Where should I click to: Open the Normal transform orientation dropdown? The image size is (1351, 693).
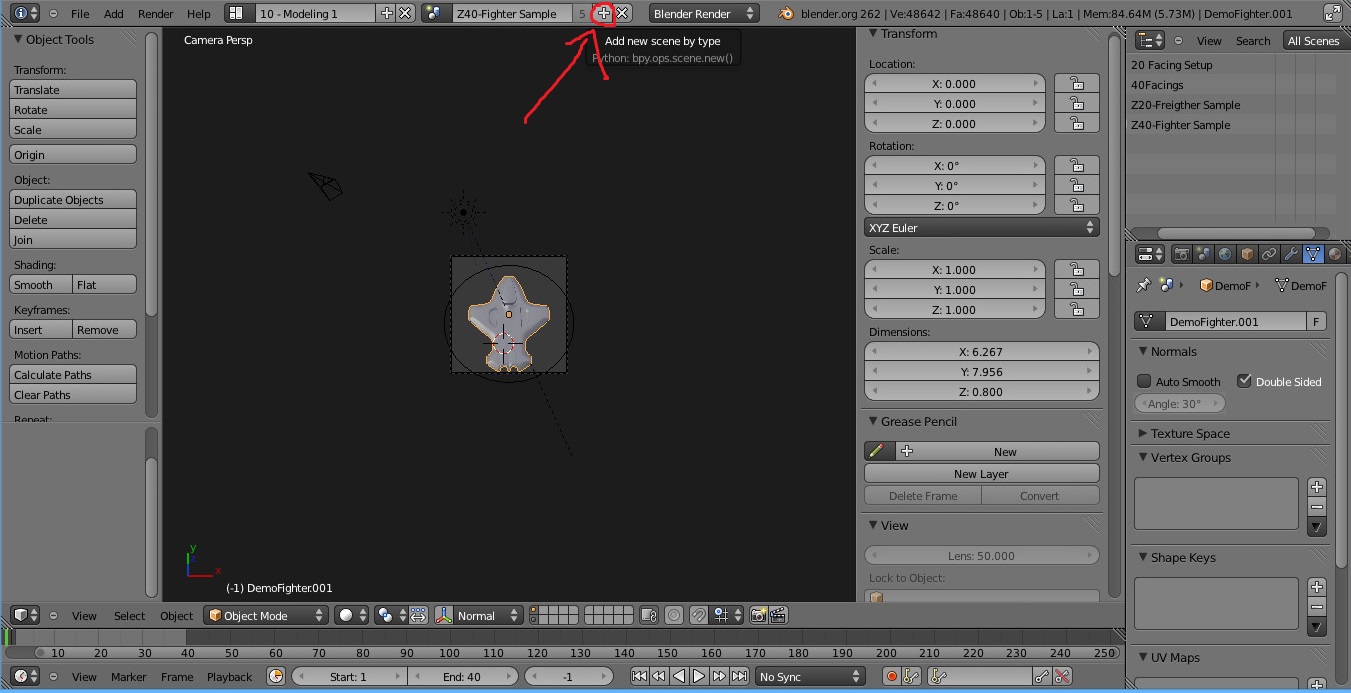tap(478, 615)
